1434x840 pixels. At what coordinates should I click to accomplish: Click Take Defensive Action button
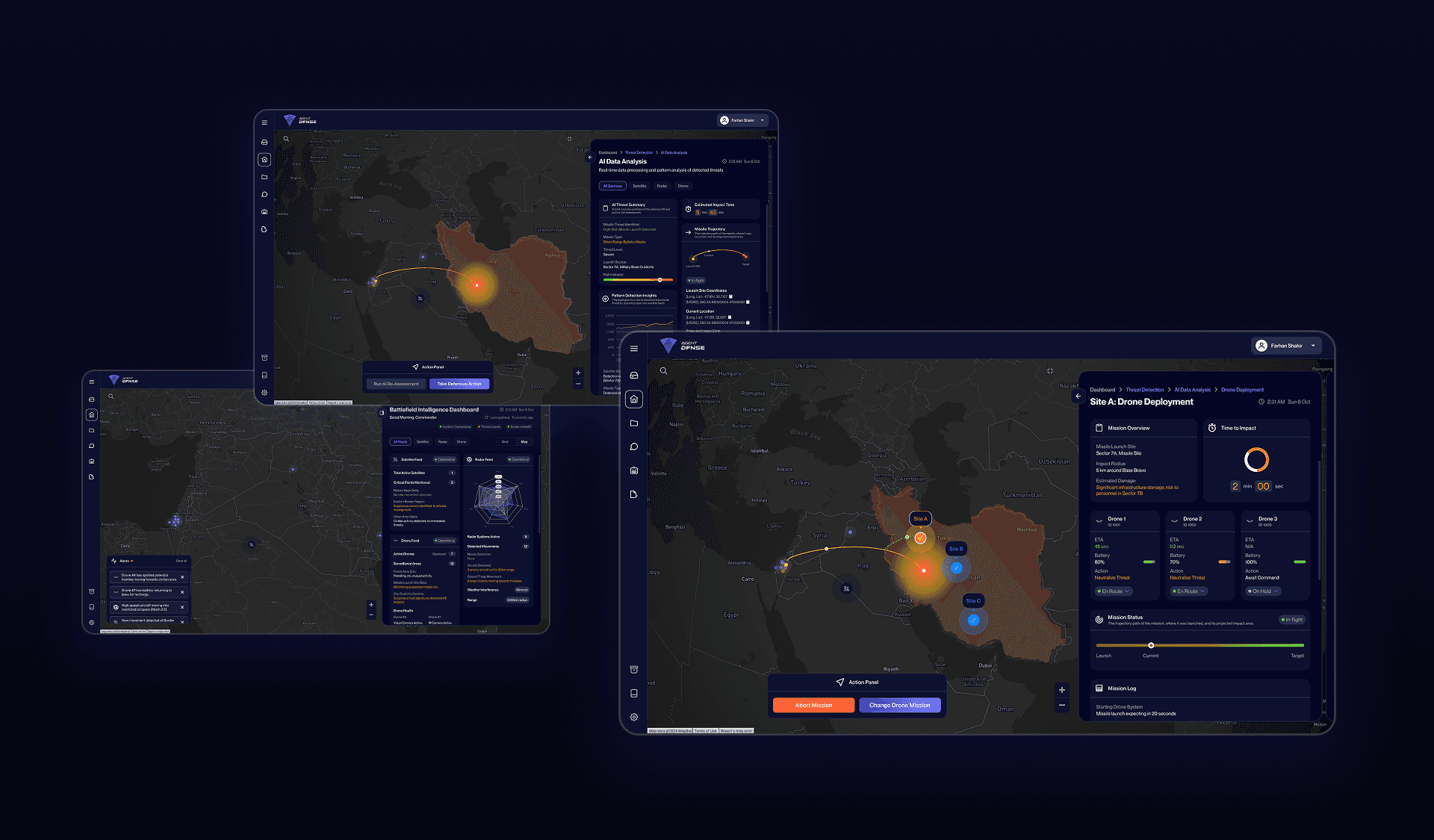coord(459,384)
